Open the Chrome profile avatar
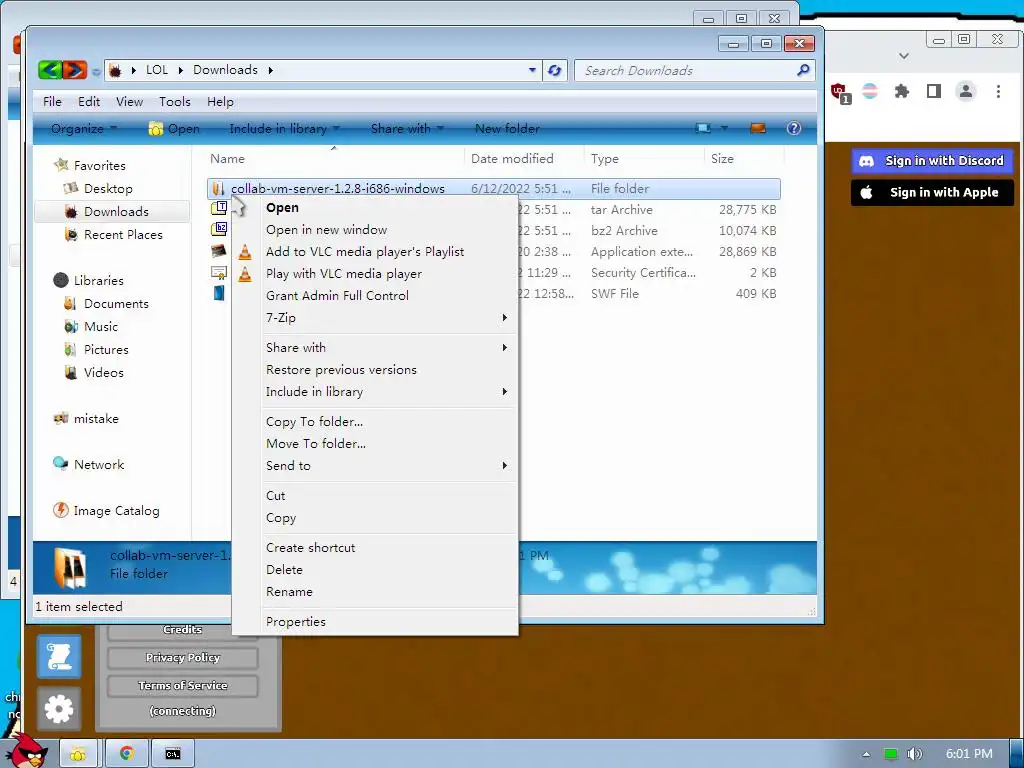This screenshot has height=768, width=1024. pos(966,91)
